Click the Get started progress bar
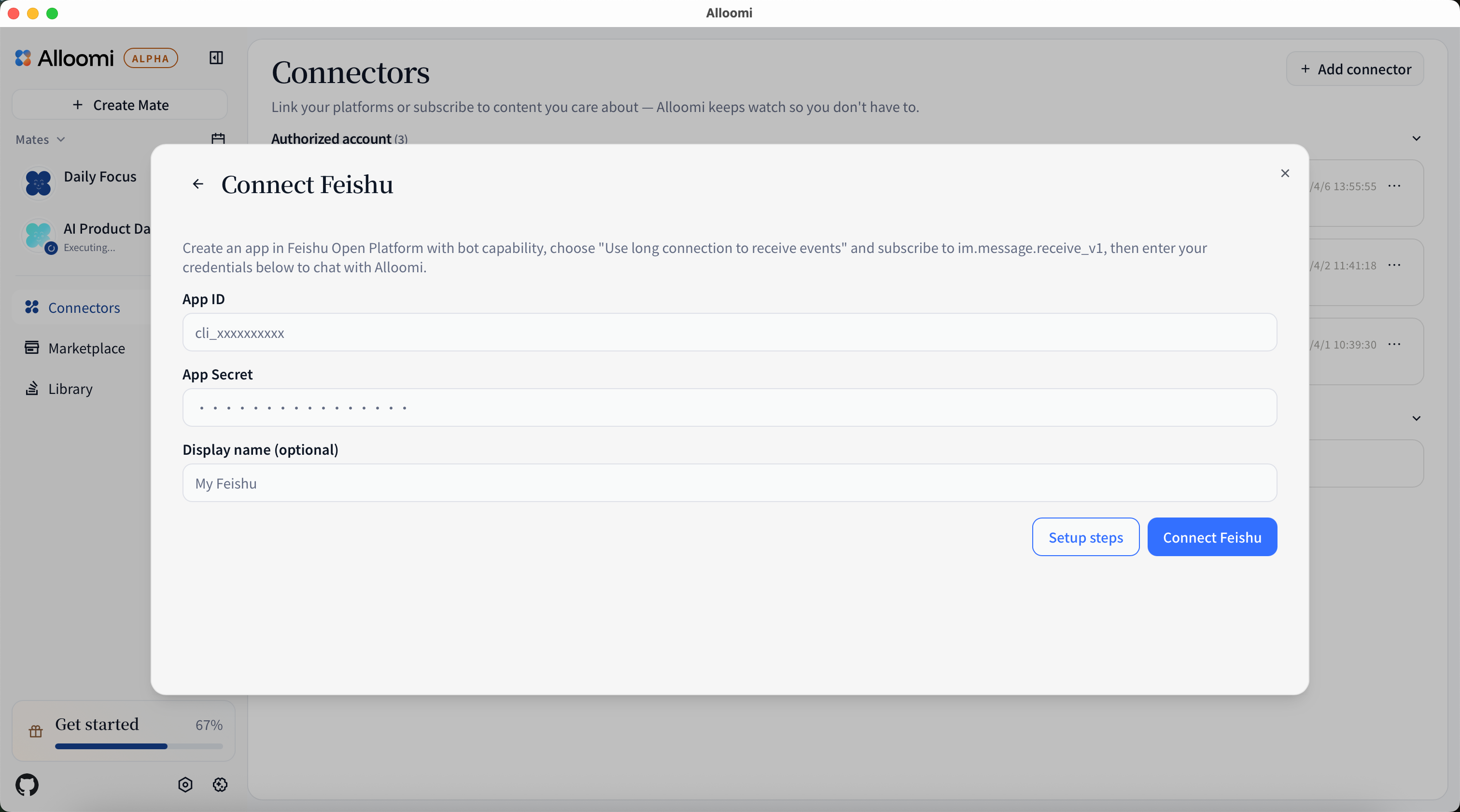The height and width of the screenshot is (812, 1460). (x=139, y=747)
